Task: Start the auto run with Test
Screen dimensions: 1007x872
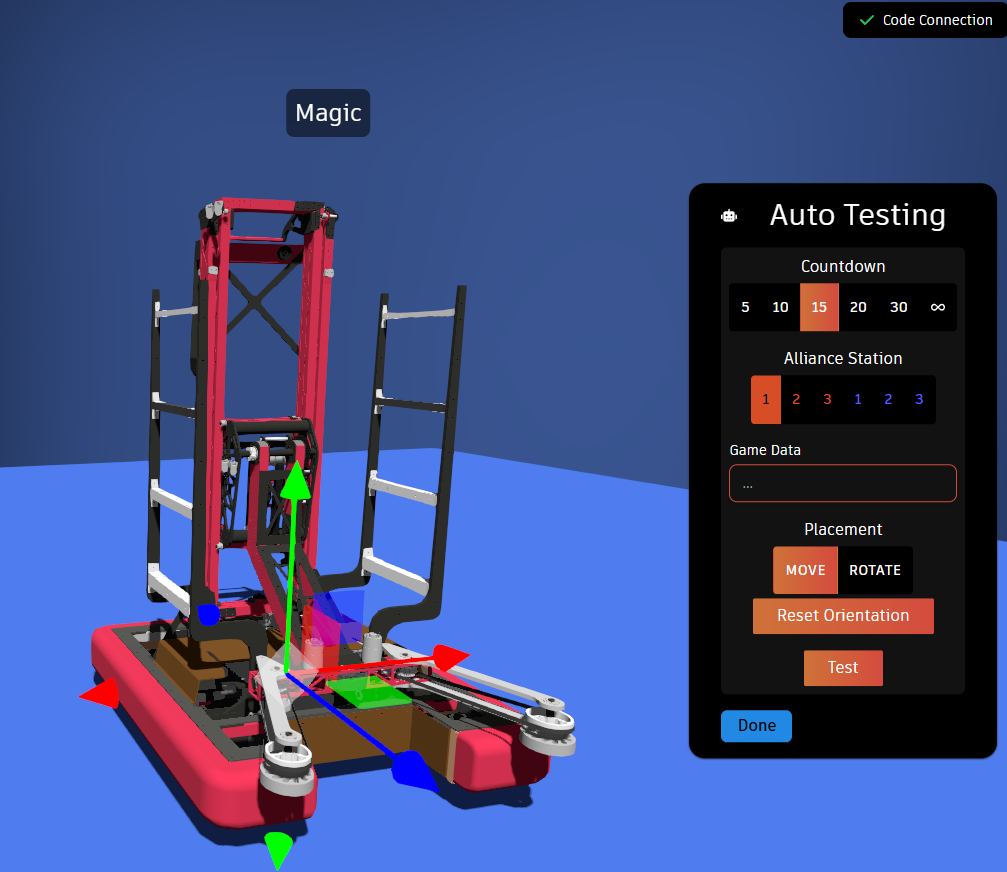Action: tap(843, 668)
